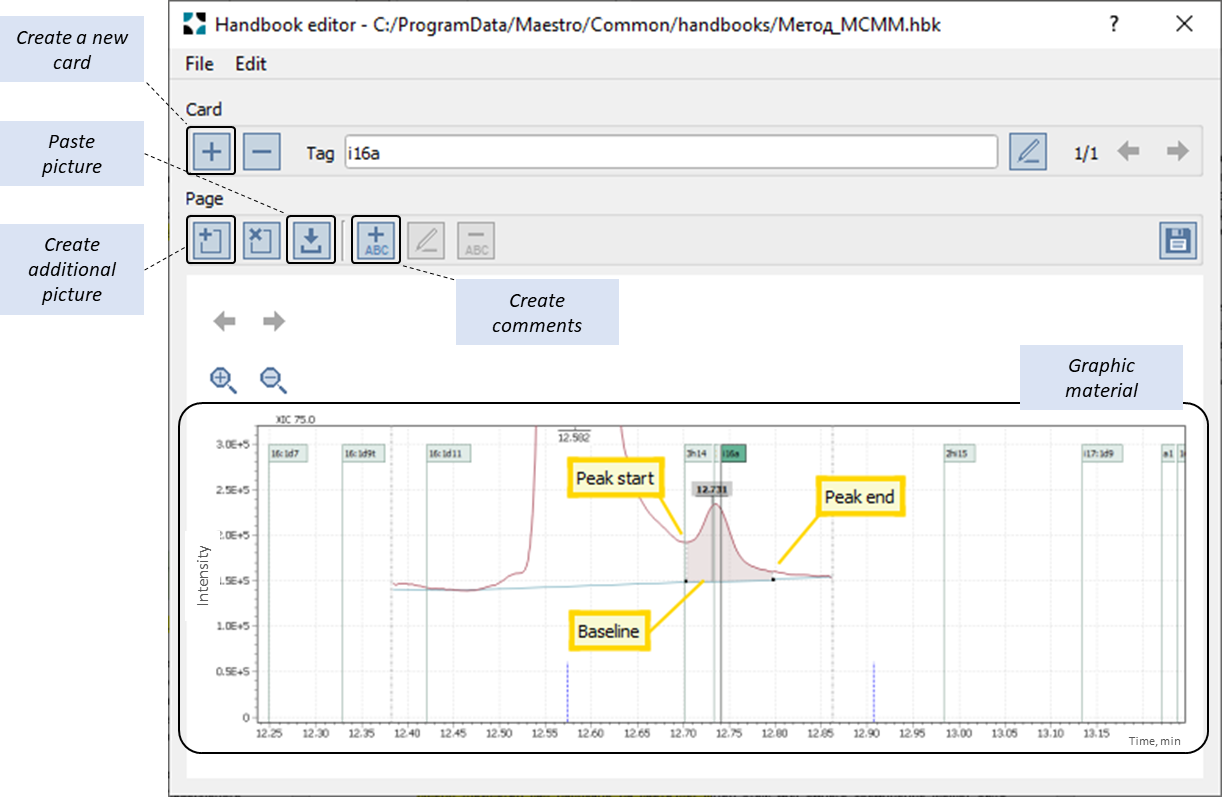Add a comment with the plus ABC button
Viewport: 1222px width, 797px height.
[376, 240]
